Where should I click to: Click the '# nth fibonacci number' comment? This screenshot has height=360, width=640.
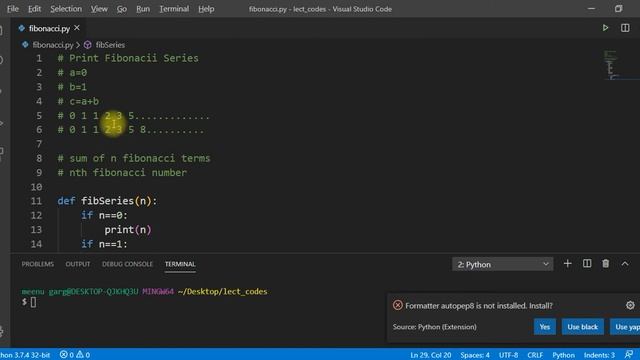pos(122,172)
